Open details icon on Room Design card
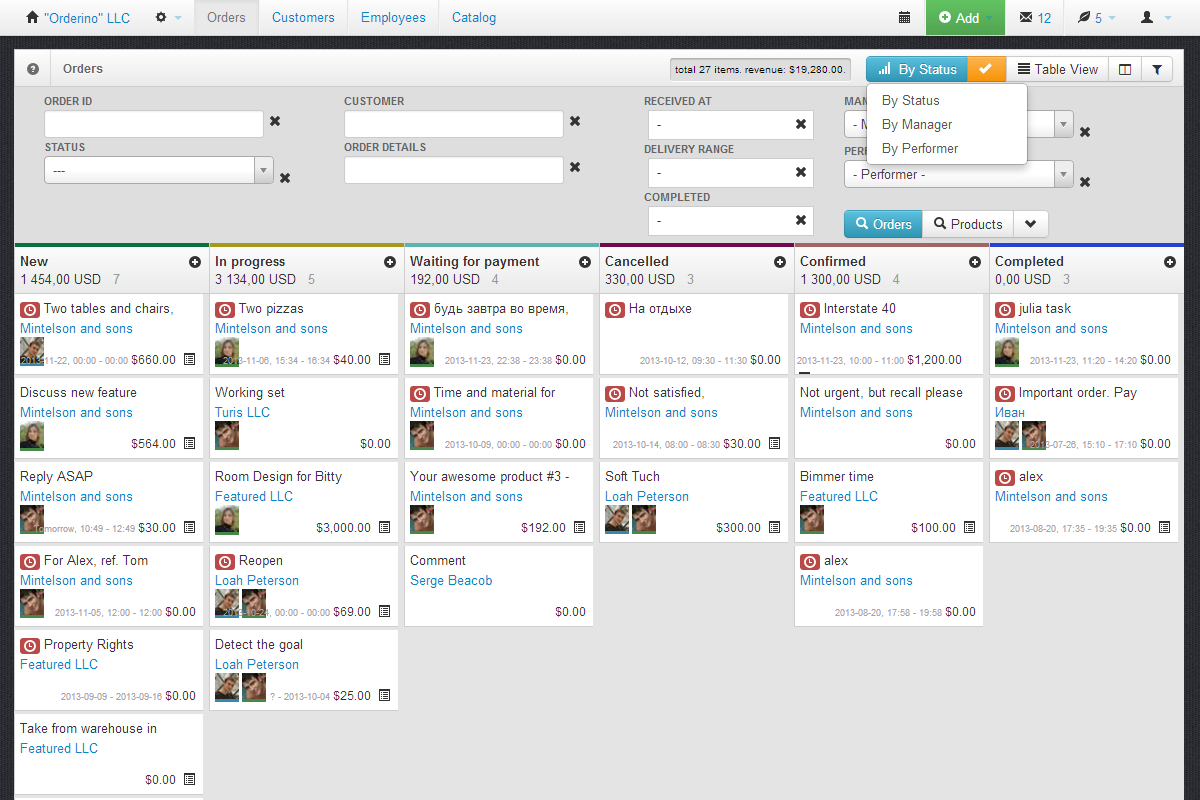The width and height of the screenshot is (1200, 800). [385, 528]
